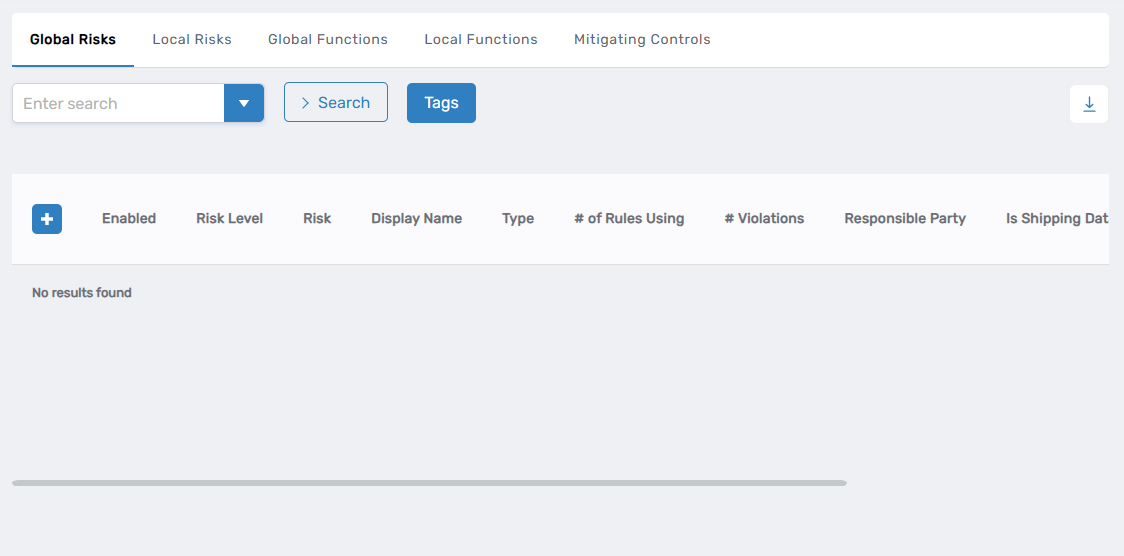Sort by the Risk Level column header
This screenshot has height=556, width=1124.
(x=229, y=219)
